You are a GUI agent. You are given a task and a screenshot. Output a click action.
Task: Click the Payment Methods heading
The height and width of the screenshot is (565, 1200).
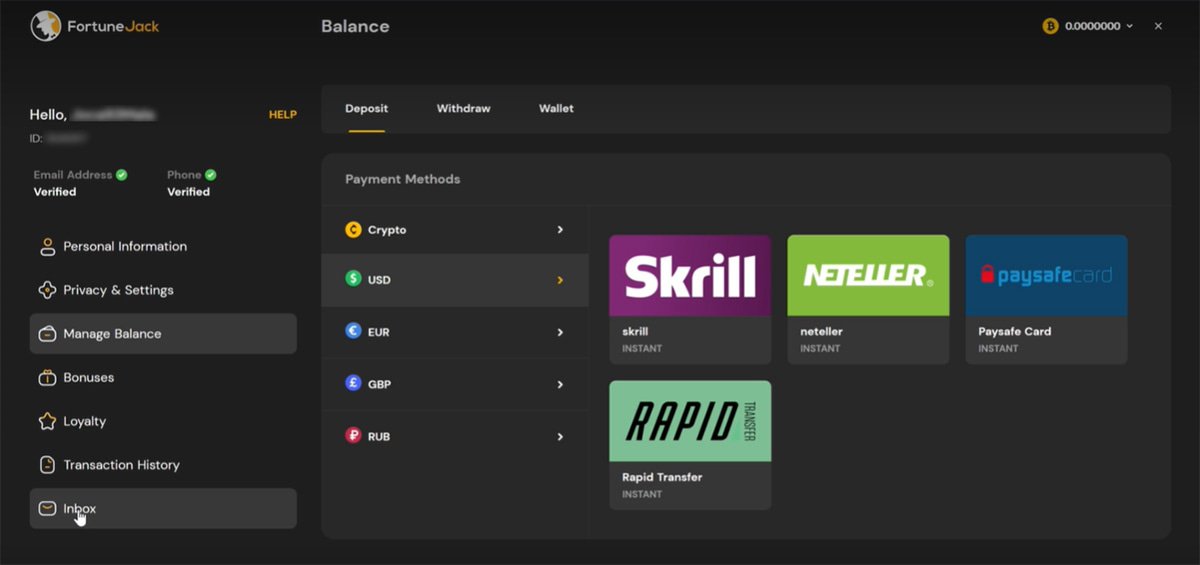[x=403, y=180]
